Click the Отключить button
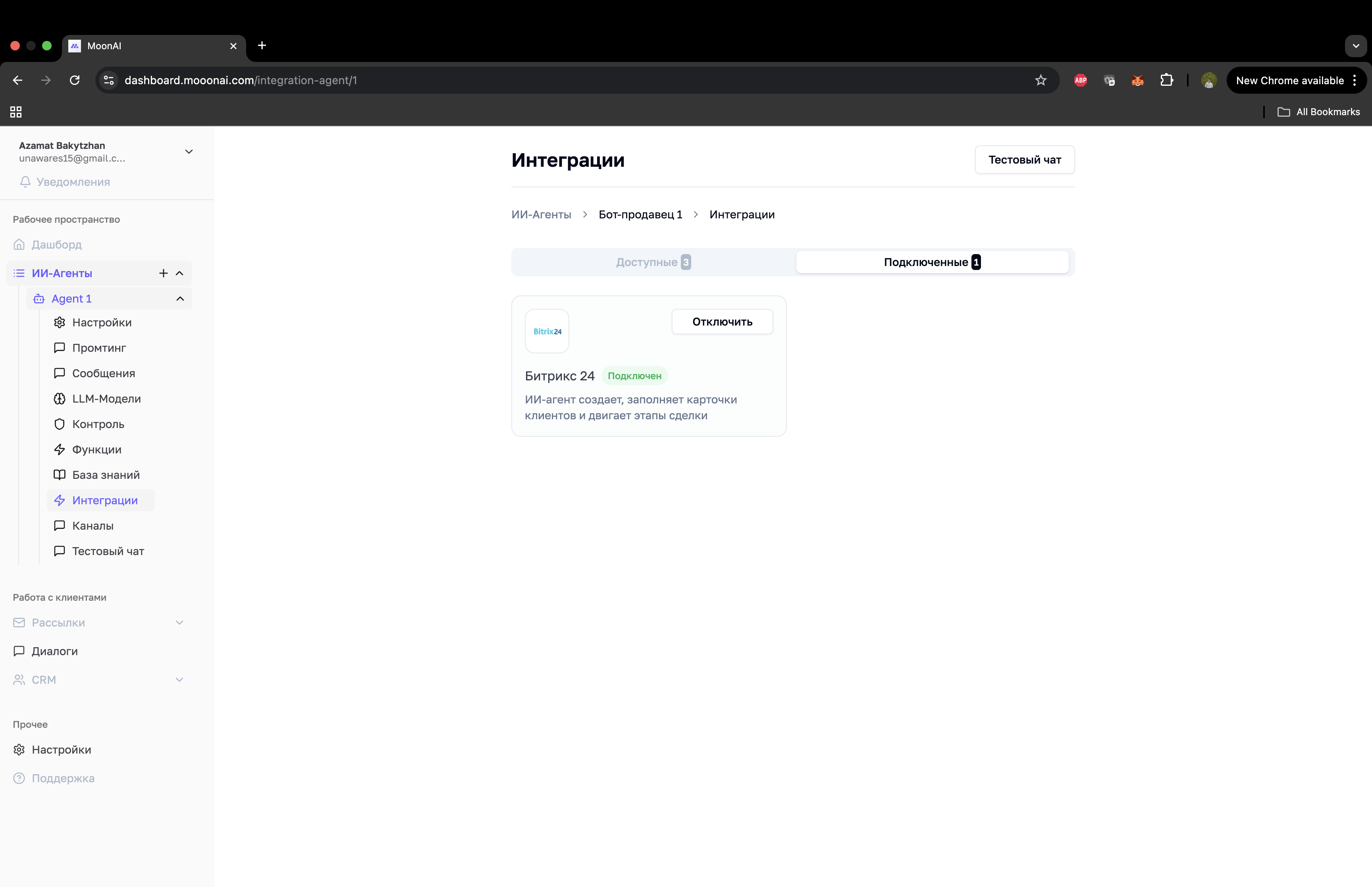Screen dimensions: 1372x887 (722, 321)
